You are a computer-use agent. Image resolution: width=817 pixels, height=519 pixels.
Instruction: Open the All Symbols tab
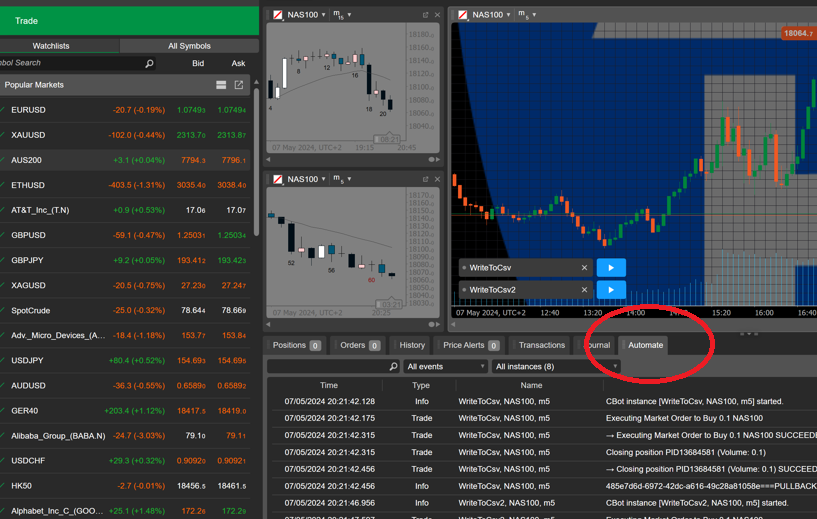[189, 46]
